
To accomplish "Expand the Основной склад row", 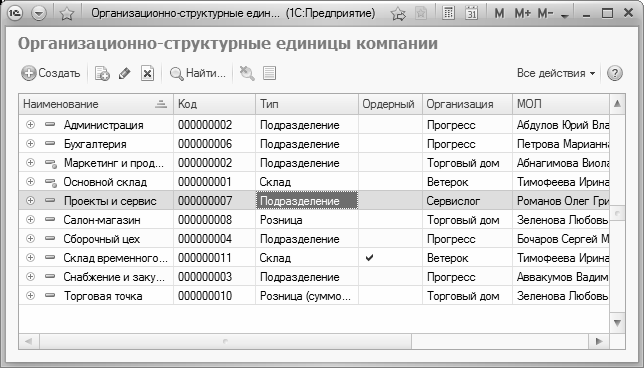I will tap(30, 181).
